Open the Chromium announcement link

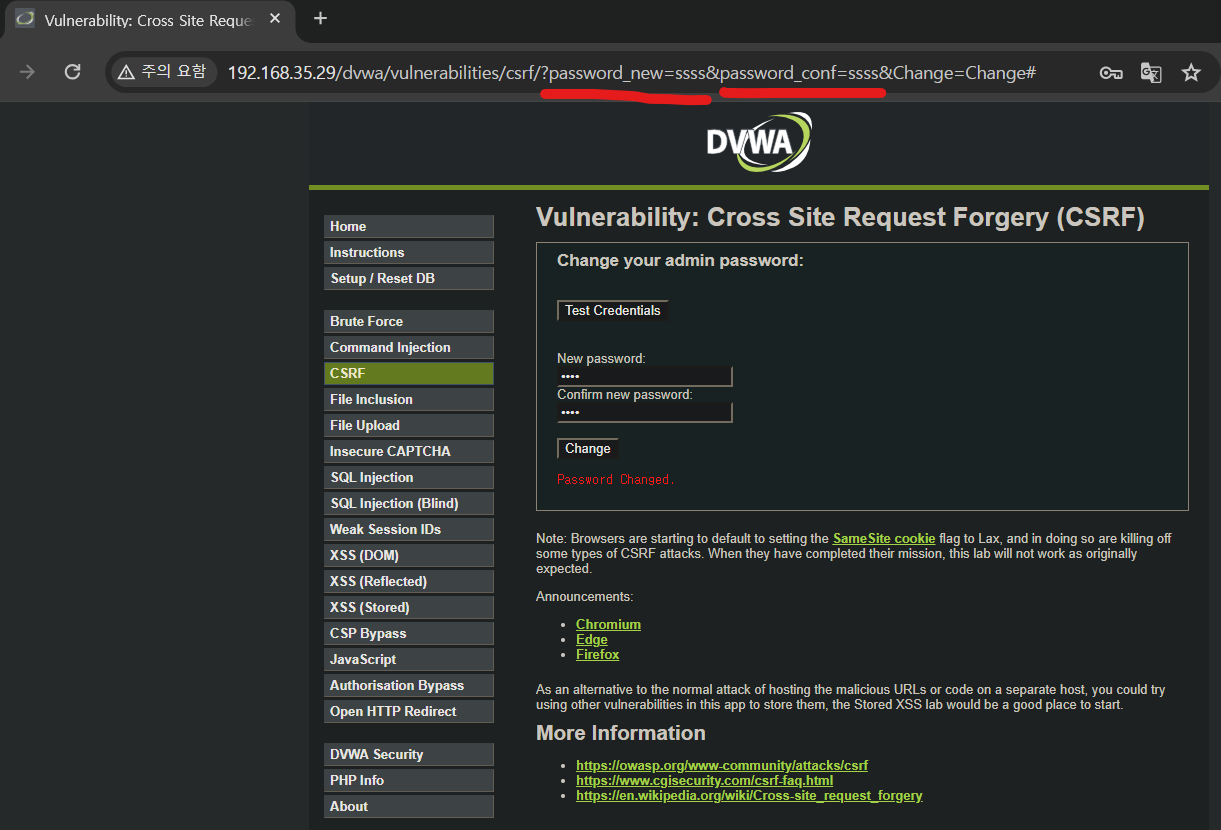608,625
